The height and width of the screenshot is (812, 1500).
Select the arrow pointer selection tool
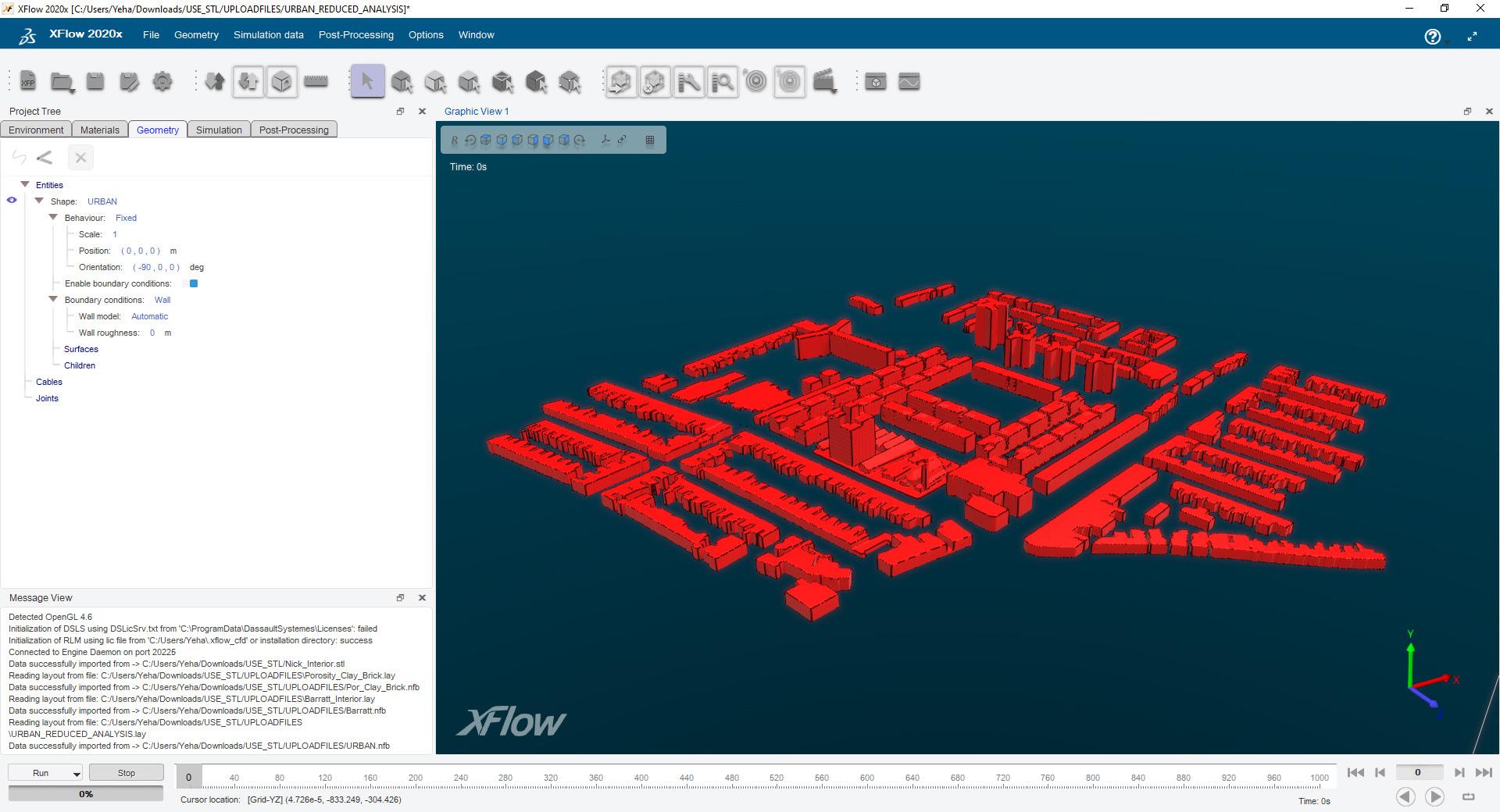pos(368,81)
